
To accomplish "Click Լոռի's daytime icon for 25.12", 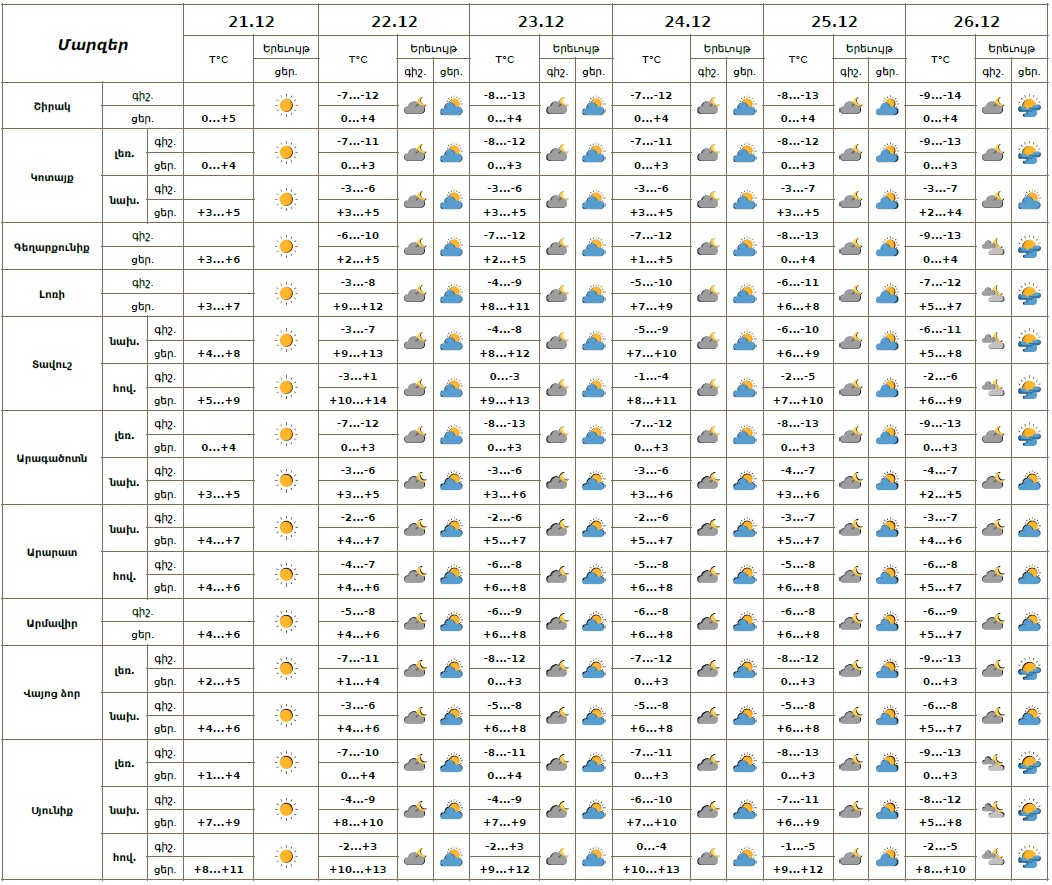I will 887,294.
